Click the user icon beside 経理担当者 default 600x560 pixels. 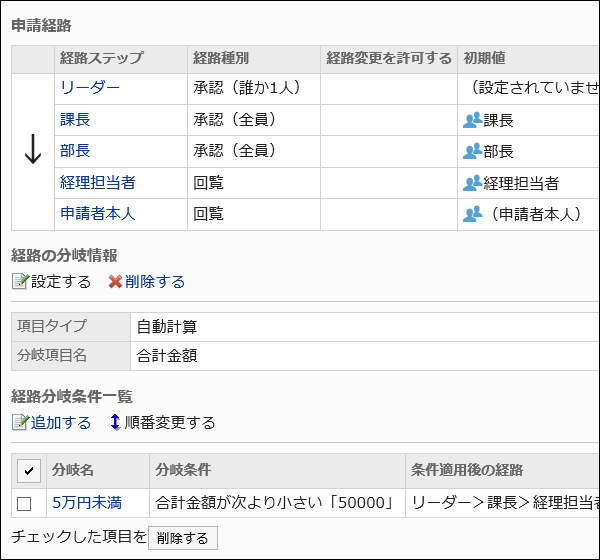[472, 183]
